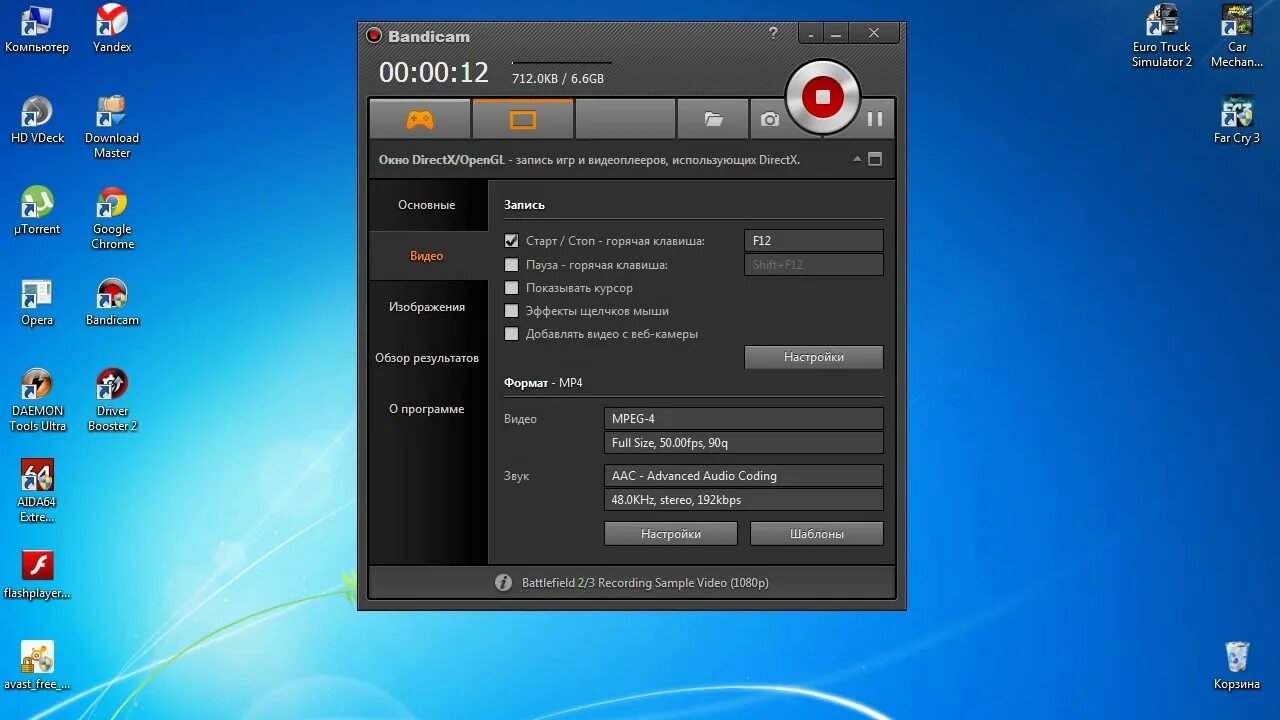The height and width of the screenshot is (720, 1280).
Task: Enable Показывать курсор checkbox
Action: tap(512, 288)
